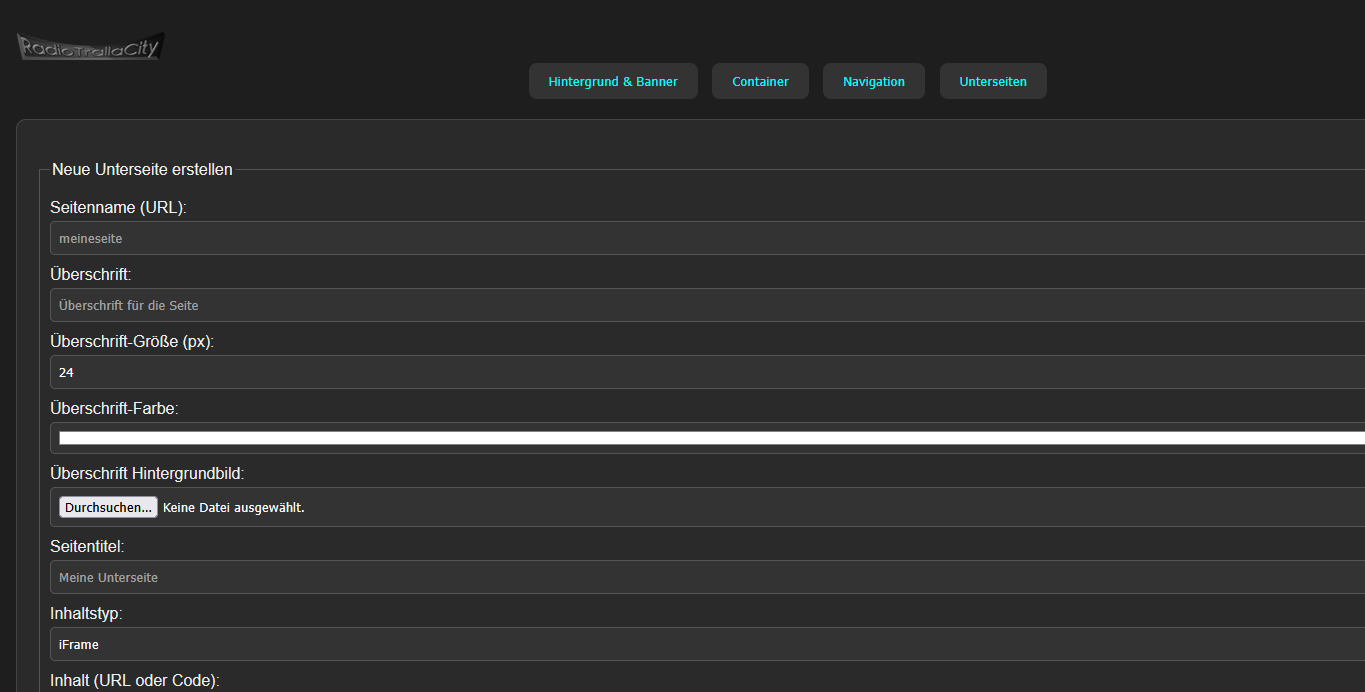
Task: Select the Überschrift-Größe (px) number field
Action: coord(700,372)
